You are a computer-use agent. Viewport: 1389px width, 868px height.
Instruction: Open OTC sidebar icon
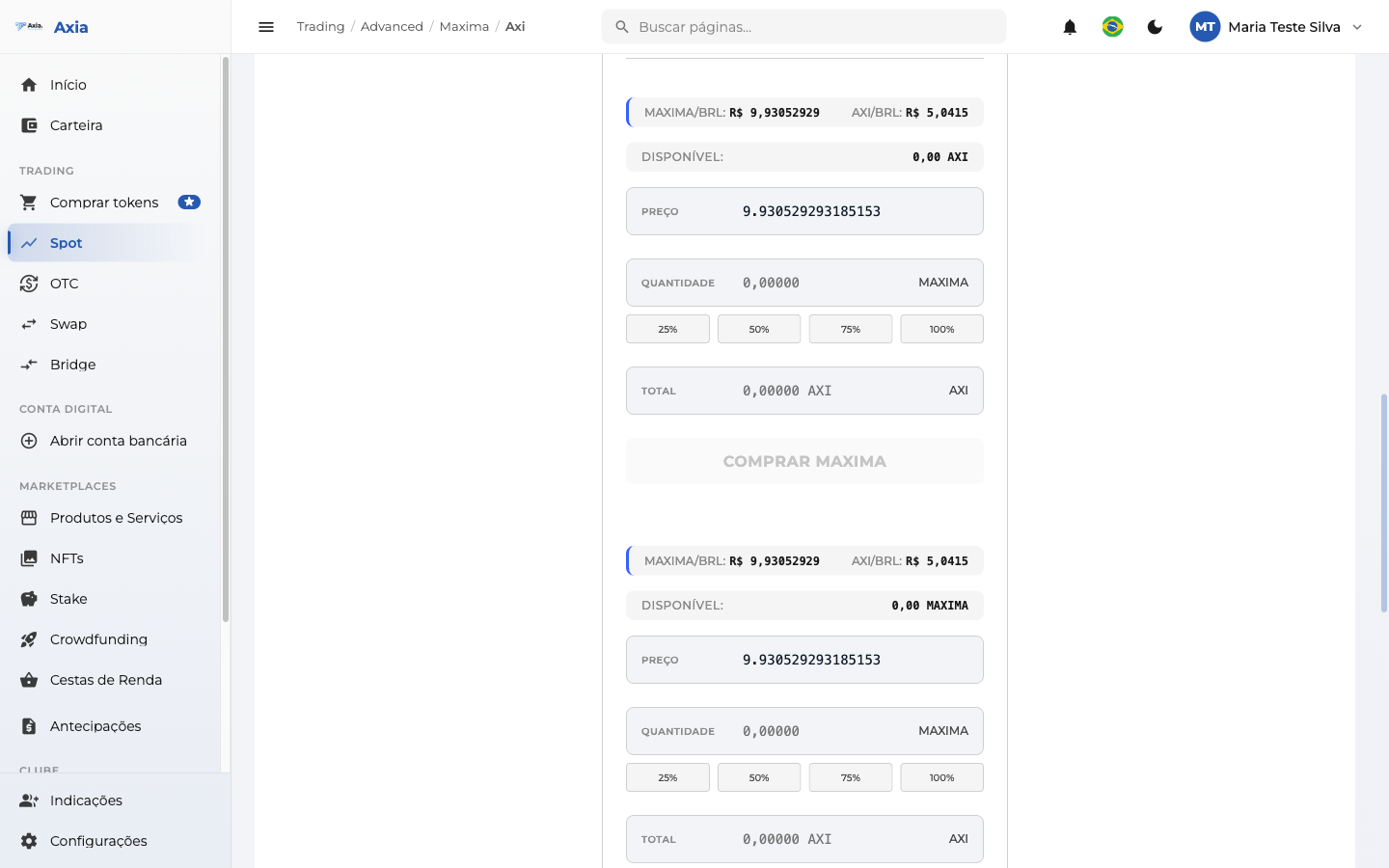(x=29, y=284)
